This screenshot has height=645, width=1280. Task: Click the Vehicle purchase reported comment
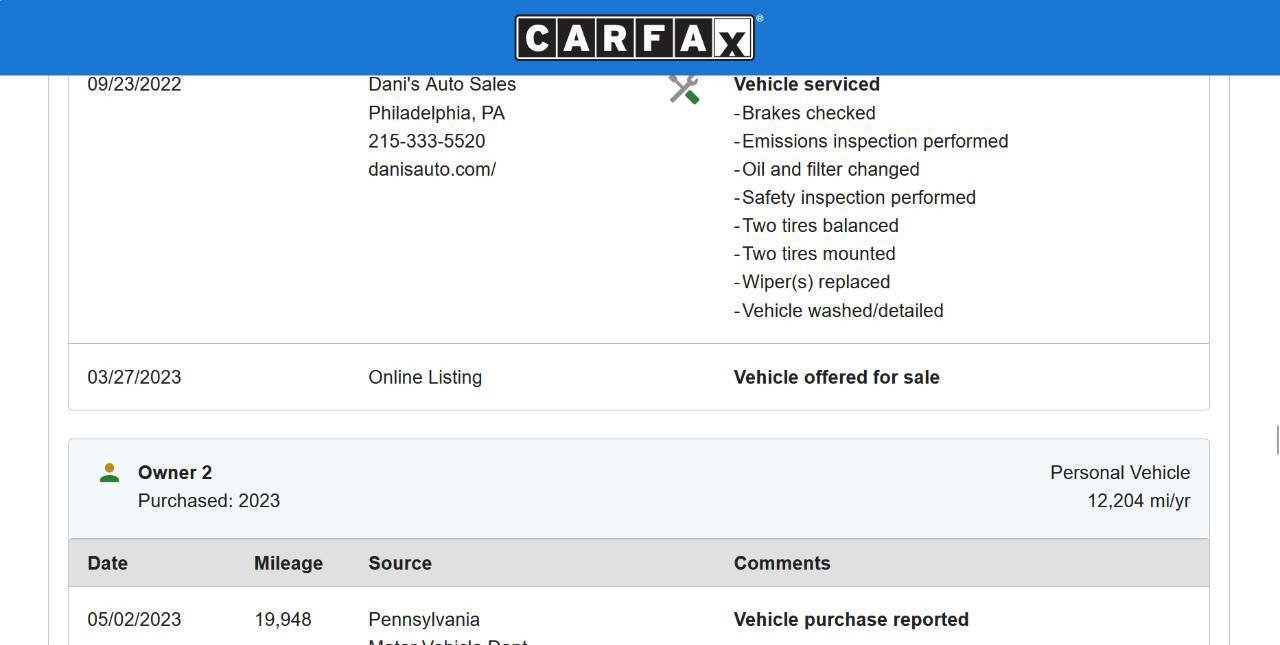851,619
